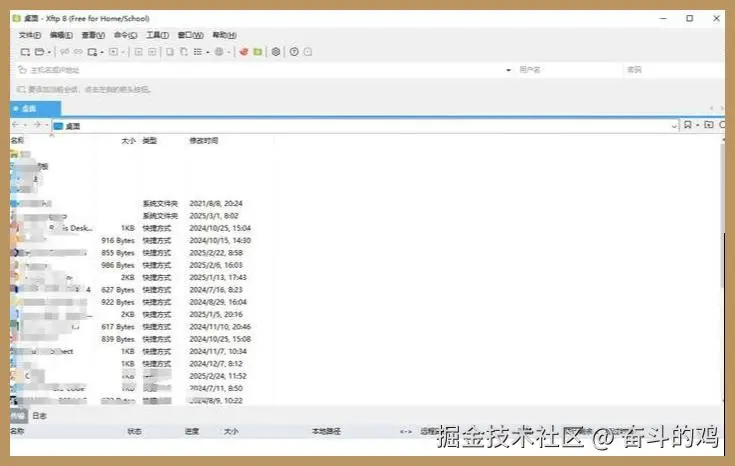
Task: Click the back arrow in path bar
Action: [15, 125]
